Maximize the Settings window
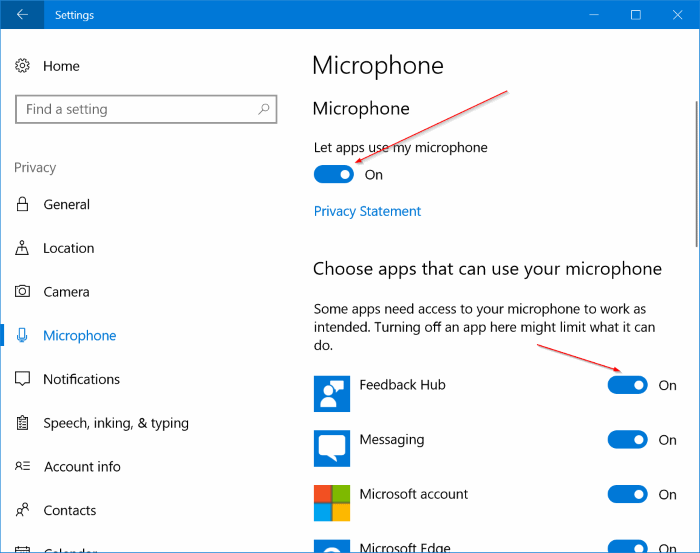The width and height of the screenshot is (700, 553). [636, 15]
